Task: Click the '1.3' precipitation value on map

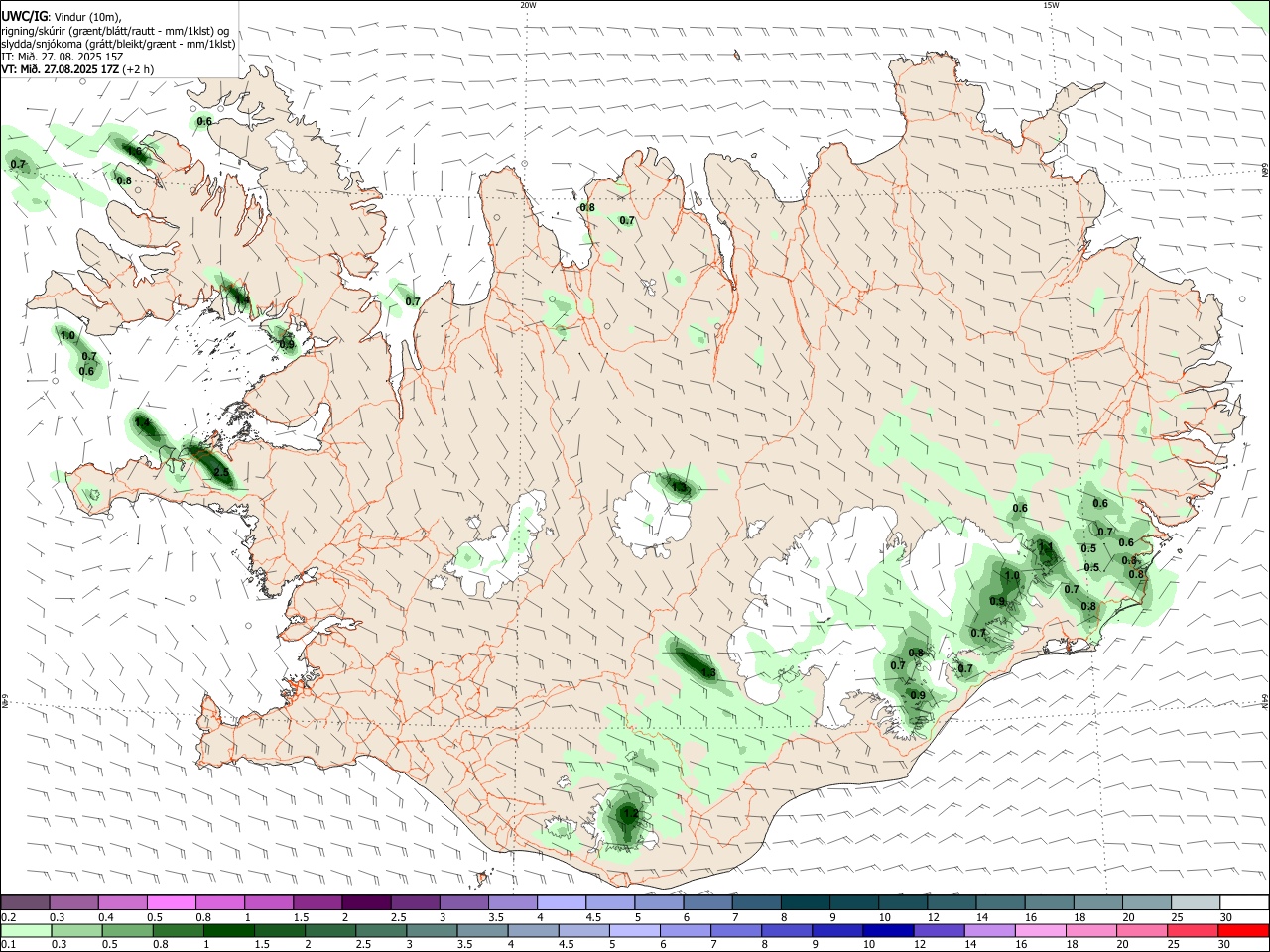Action: (x=708, y=672)
